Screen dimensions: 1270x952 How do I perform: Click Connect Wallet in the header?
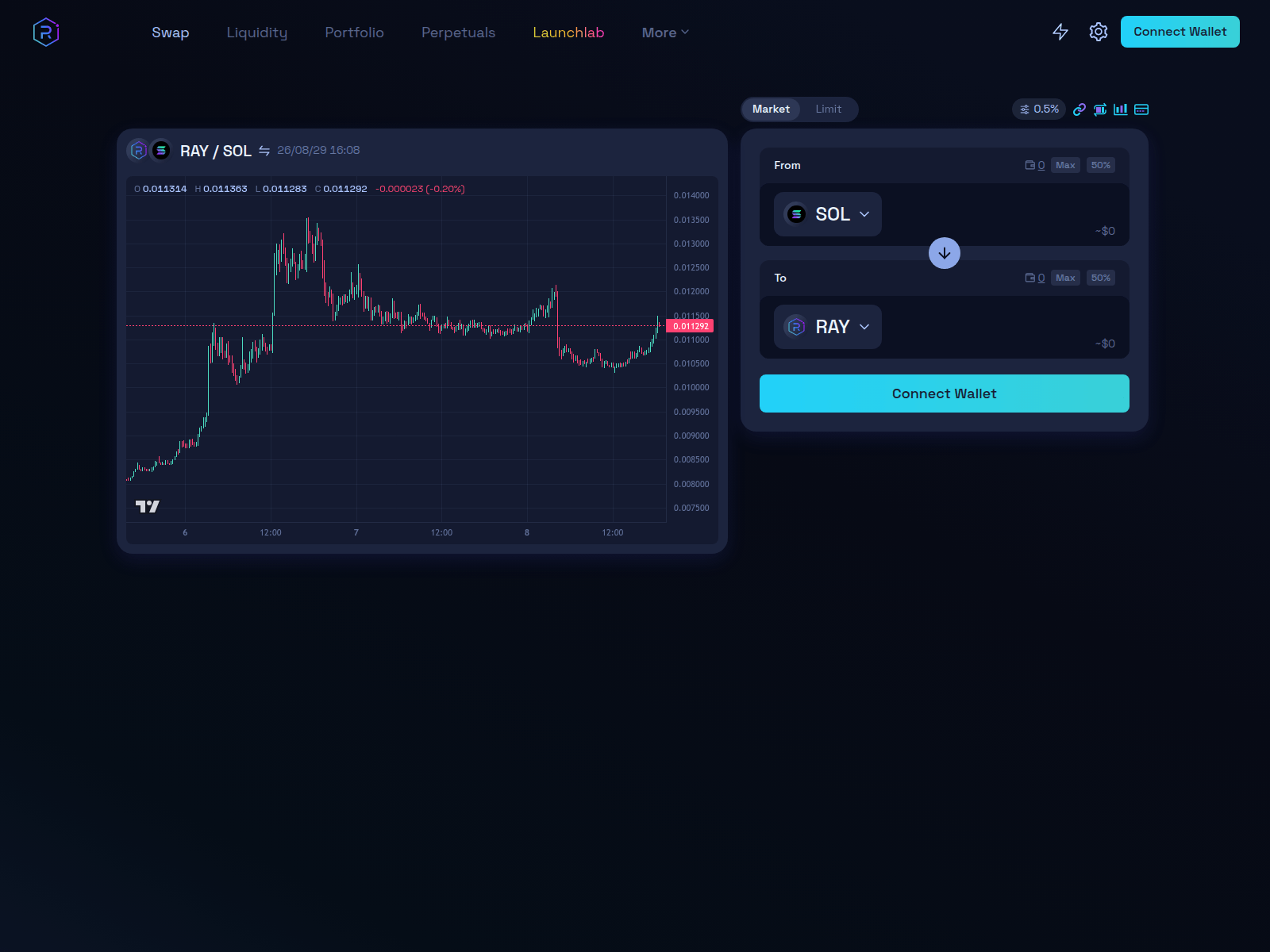click(1180, 32)
